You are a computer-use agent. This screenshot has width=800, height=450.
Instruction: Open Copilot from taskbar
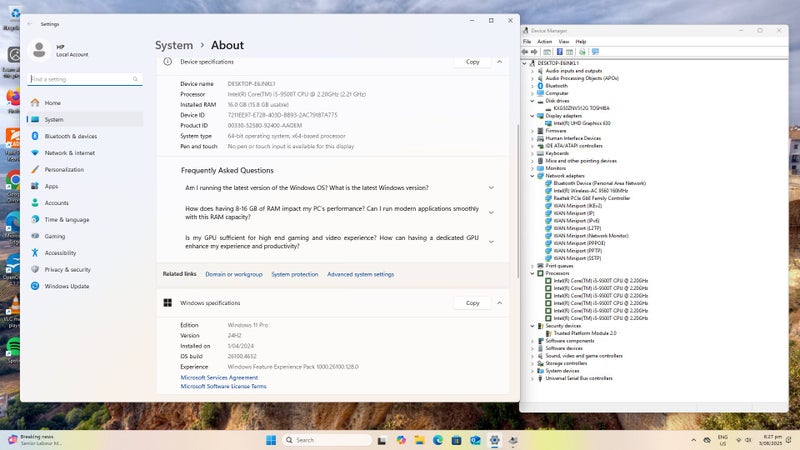(x=401, y=440)
